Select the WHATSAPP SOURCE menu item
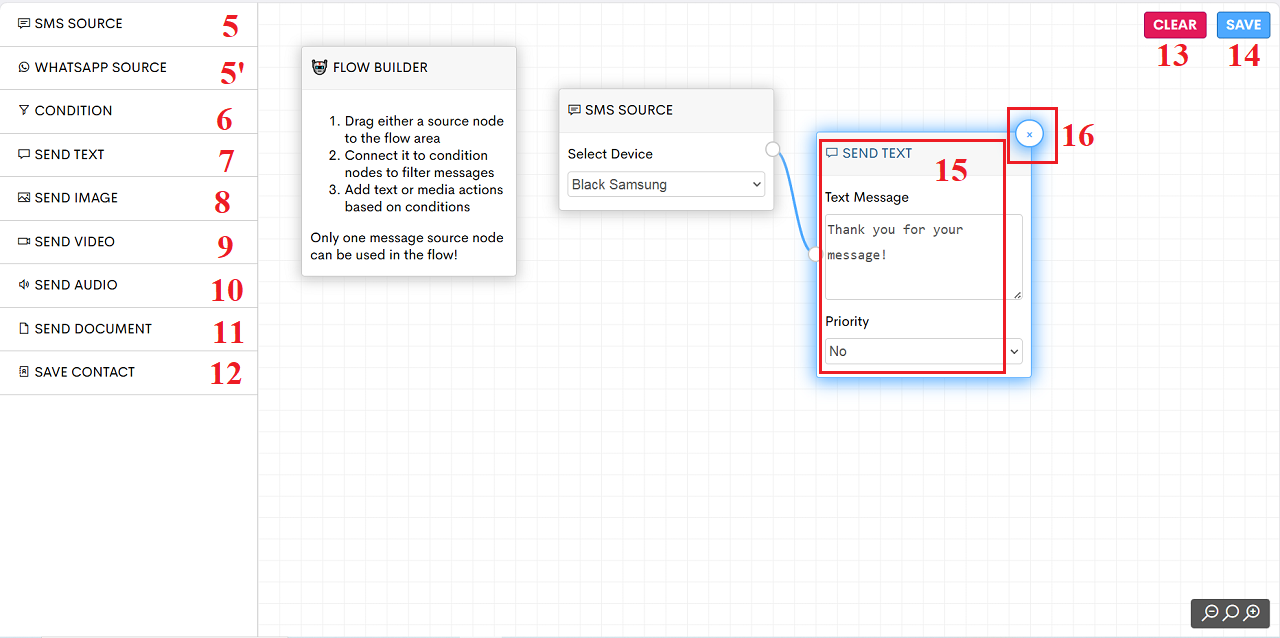Screen dimensions: 1280x638 [128, 67]
